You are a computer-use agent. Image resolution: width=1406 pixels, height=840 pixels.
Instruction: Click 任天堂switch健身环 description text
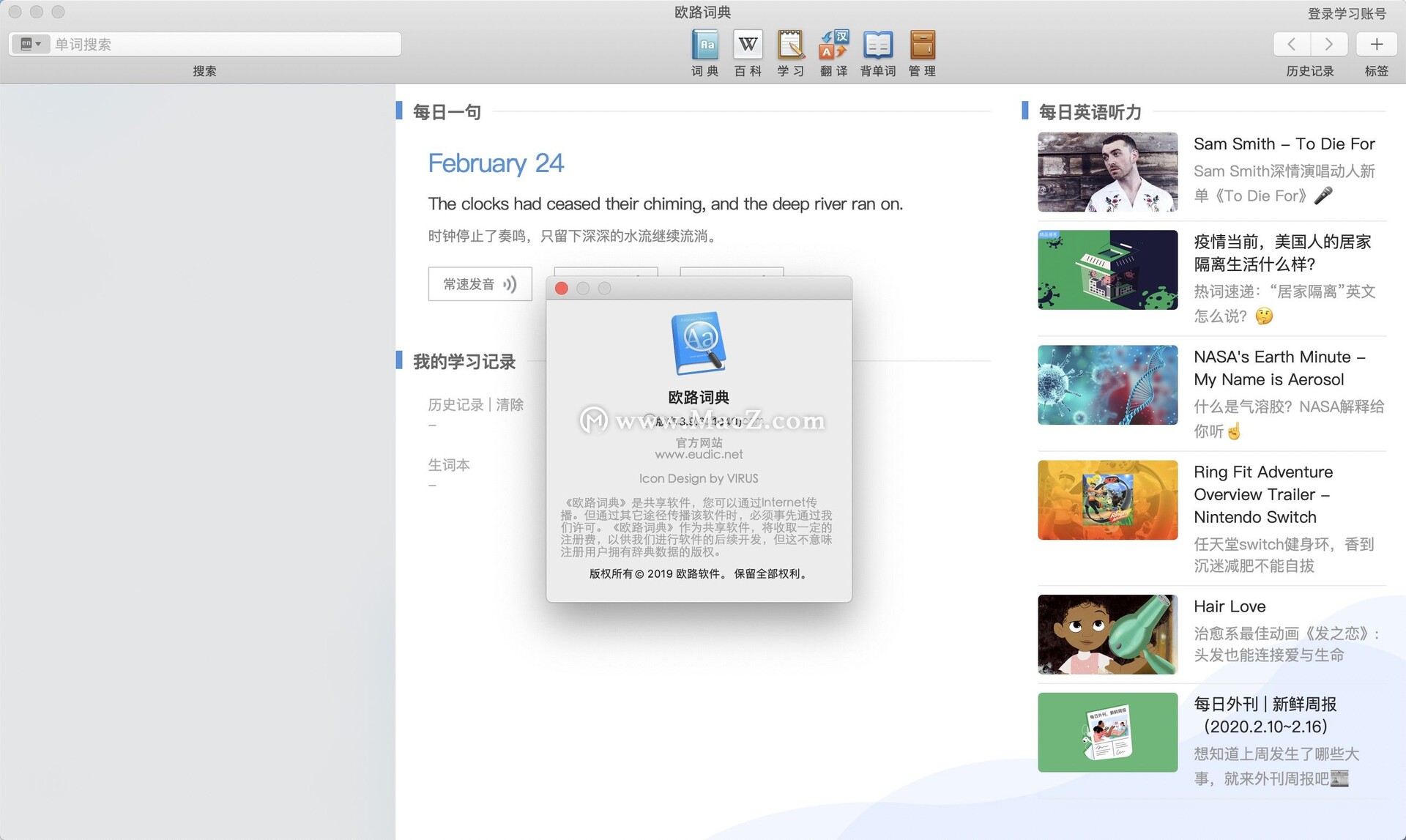click(x=1284, y=554)
